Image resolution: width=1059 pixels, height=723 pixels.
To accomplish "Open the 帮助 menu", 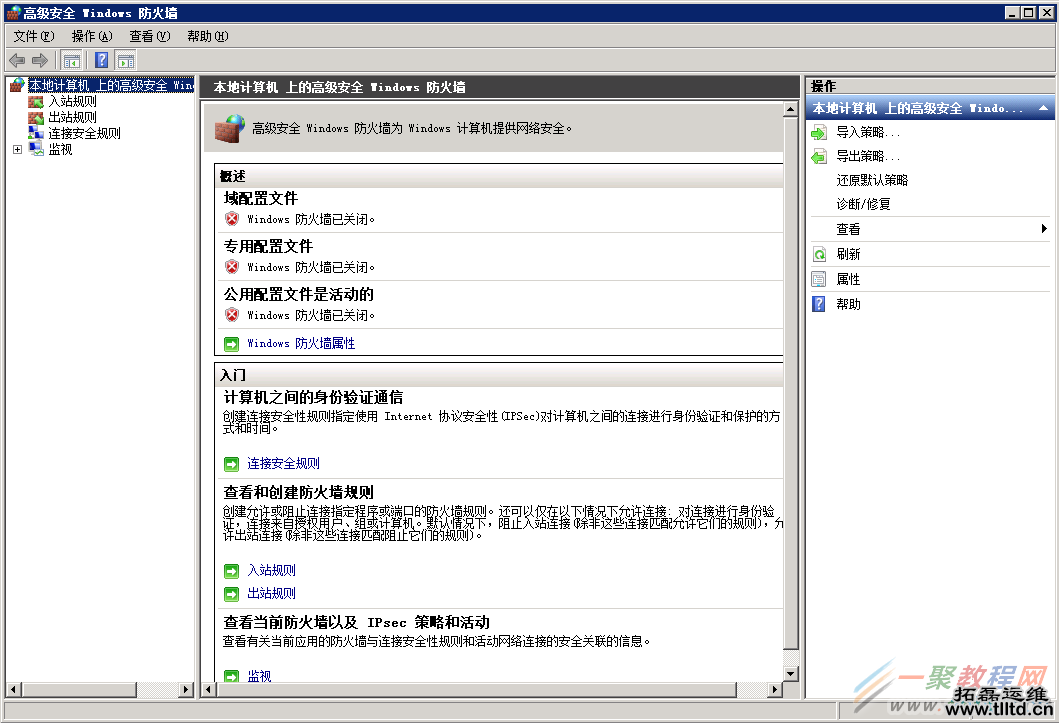I will pos(204,35).
